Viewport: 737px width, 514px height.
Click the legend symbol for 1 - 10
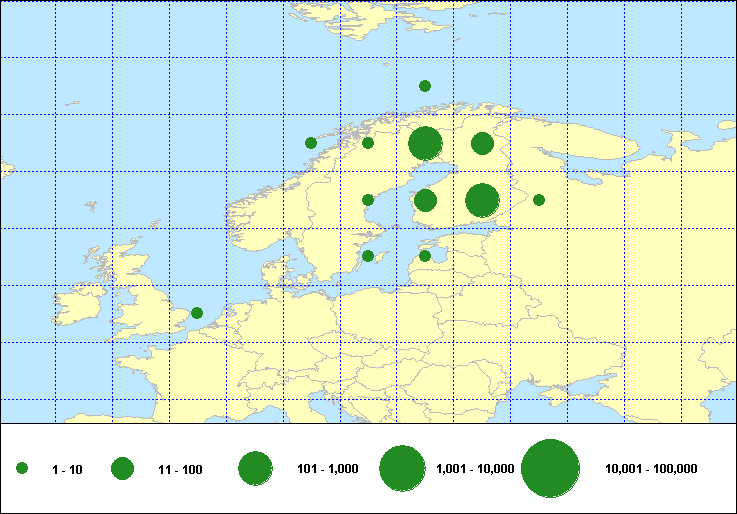[x=22, y=469]
